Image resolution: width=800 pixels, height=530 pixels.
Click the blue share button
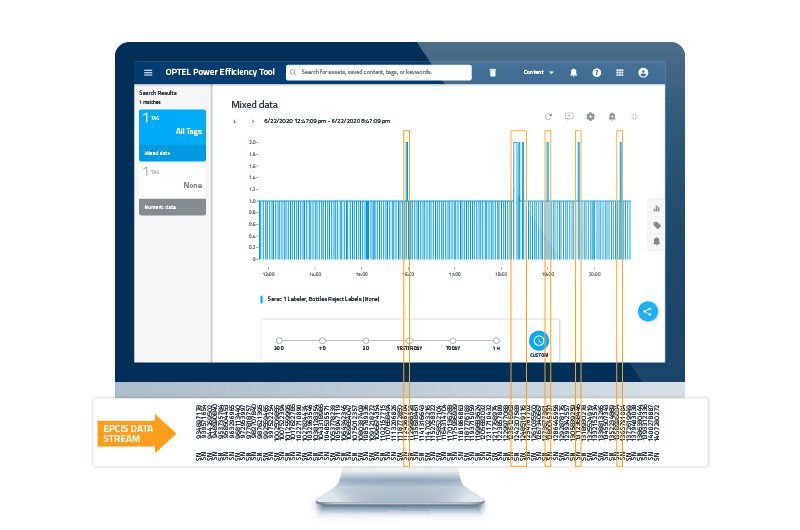point(647,311)
